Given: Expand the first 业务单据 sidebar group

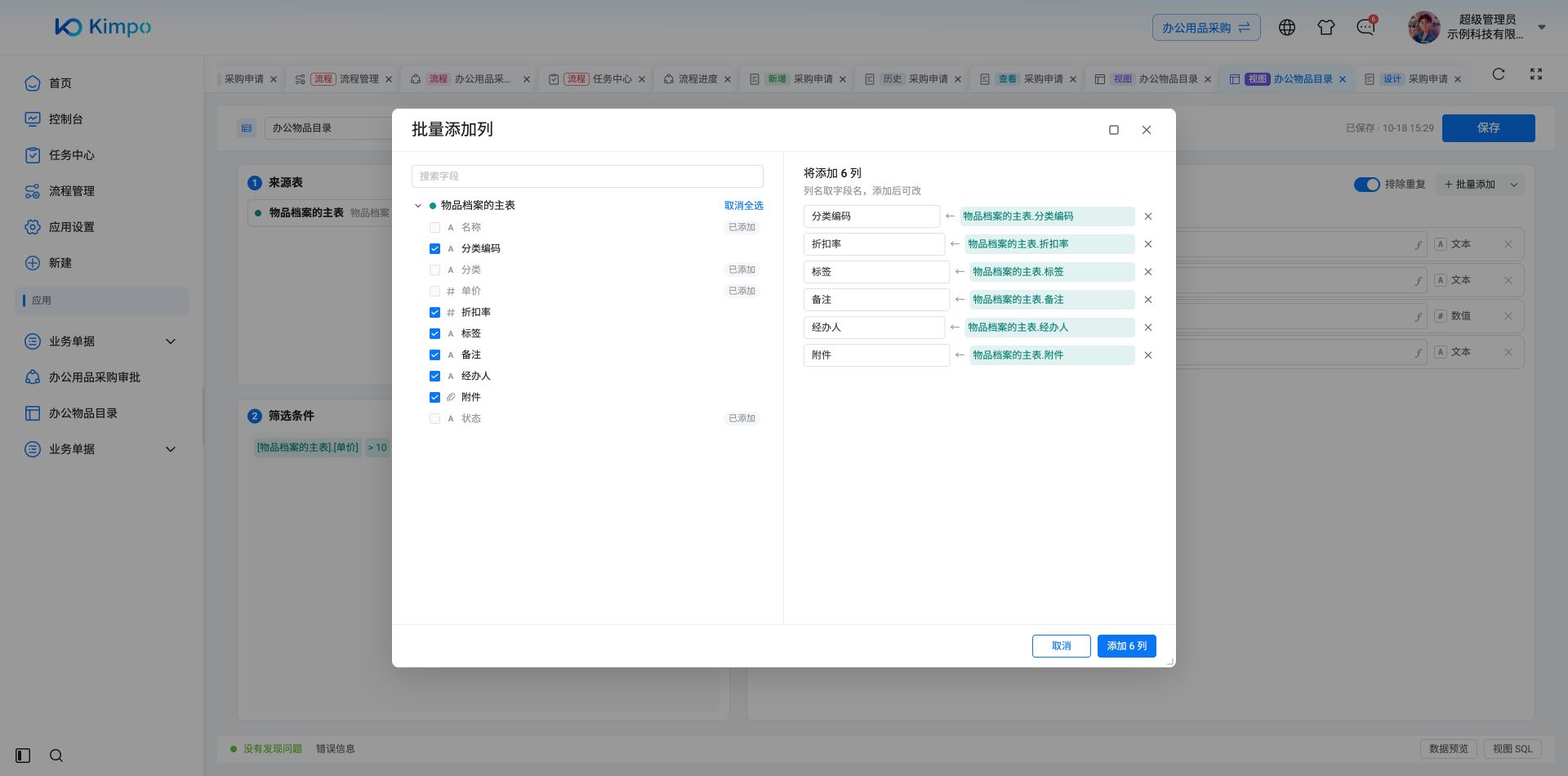Looking at the screenshot, I should click(171, 341).
